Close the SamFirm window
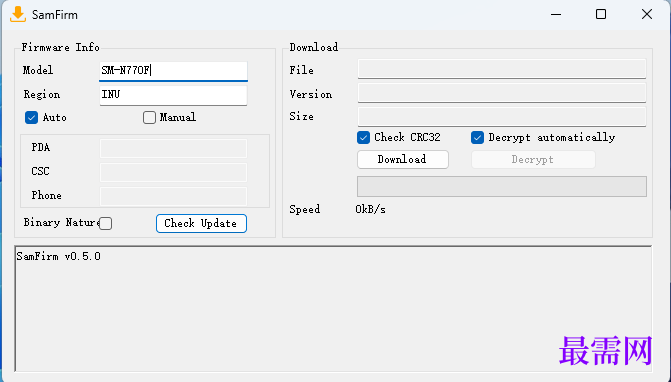Viewport: 671px width, 382px height. pos(647,14)
